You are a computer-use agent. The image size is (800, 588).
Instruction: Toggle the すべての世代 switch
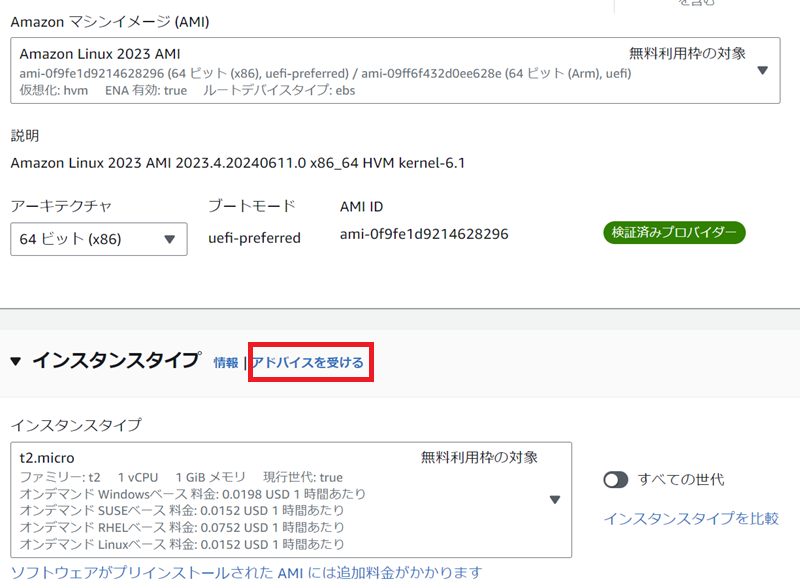click(x=615, y=480)
